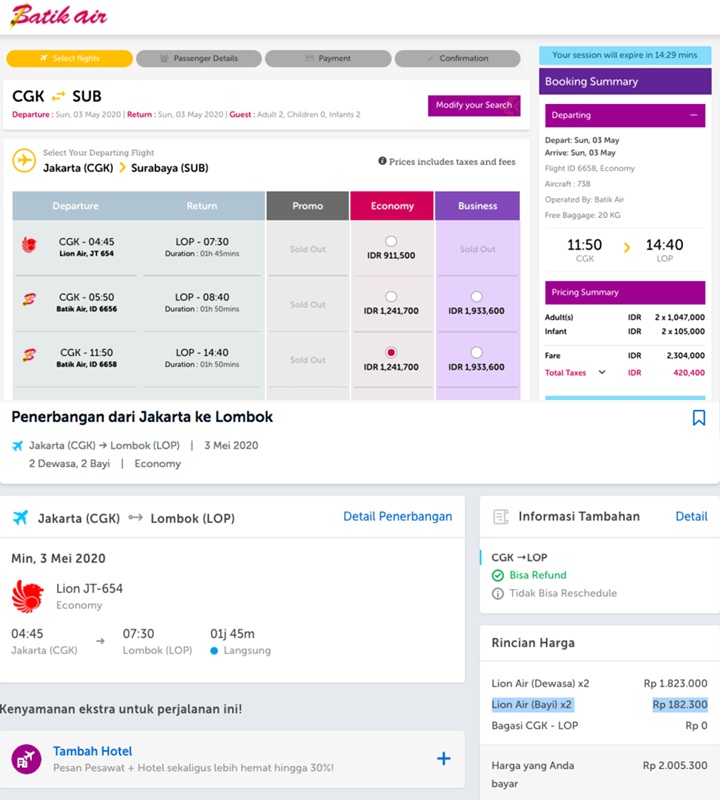Click the session expiry notice banner

tap(625, 55)
